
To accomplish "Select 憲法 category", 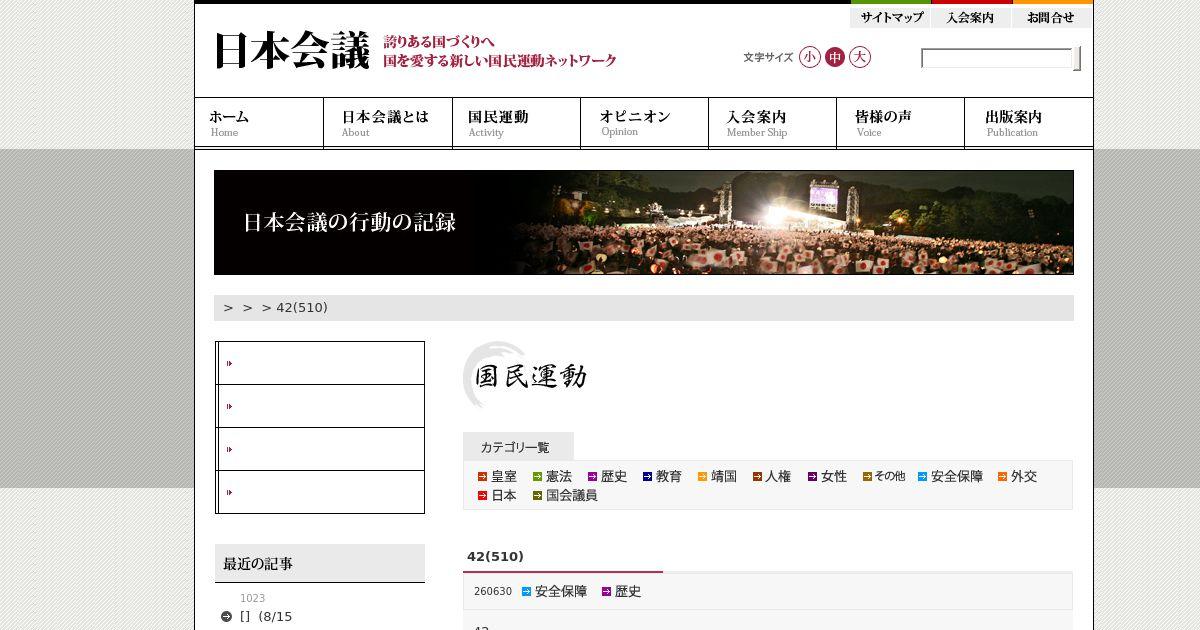I will click(552, 477).
